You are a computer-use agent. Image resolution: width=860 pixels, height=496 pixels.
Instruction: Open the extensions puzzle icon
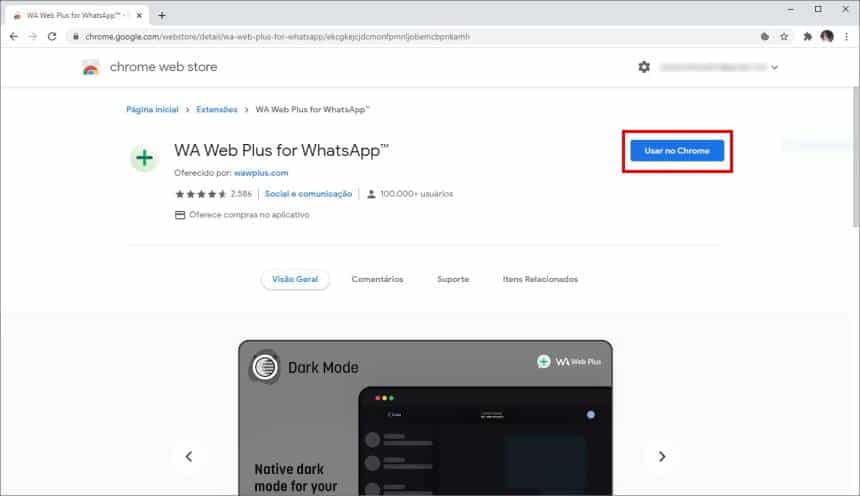pos(807,37)
